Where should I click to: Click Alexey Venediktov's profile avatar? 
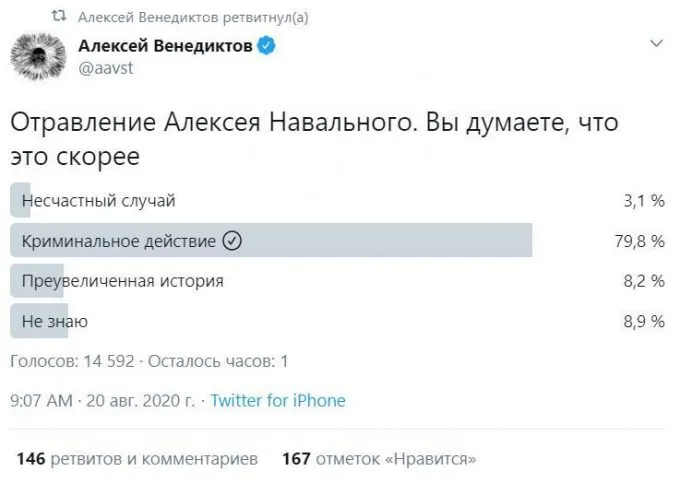38,55
